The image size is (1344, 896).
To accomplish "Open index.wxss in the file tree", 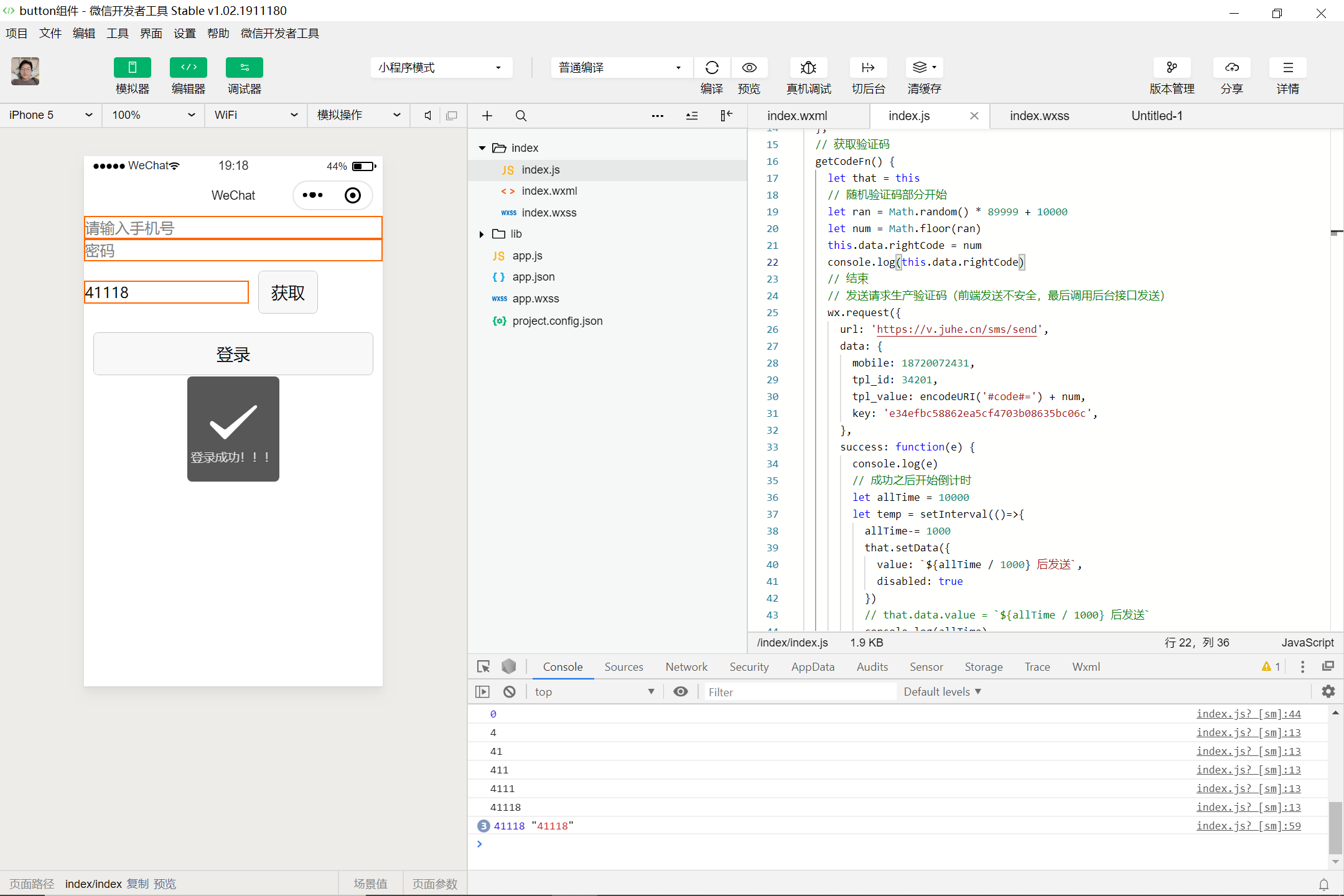I will click(x=549, y=213).
